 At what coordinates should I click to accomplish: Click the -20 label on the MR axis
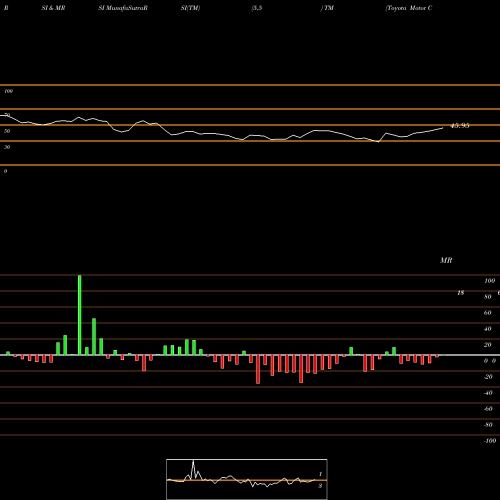point(488,377)
